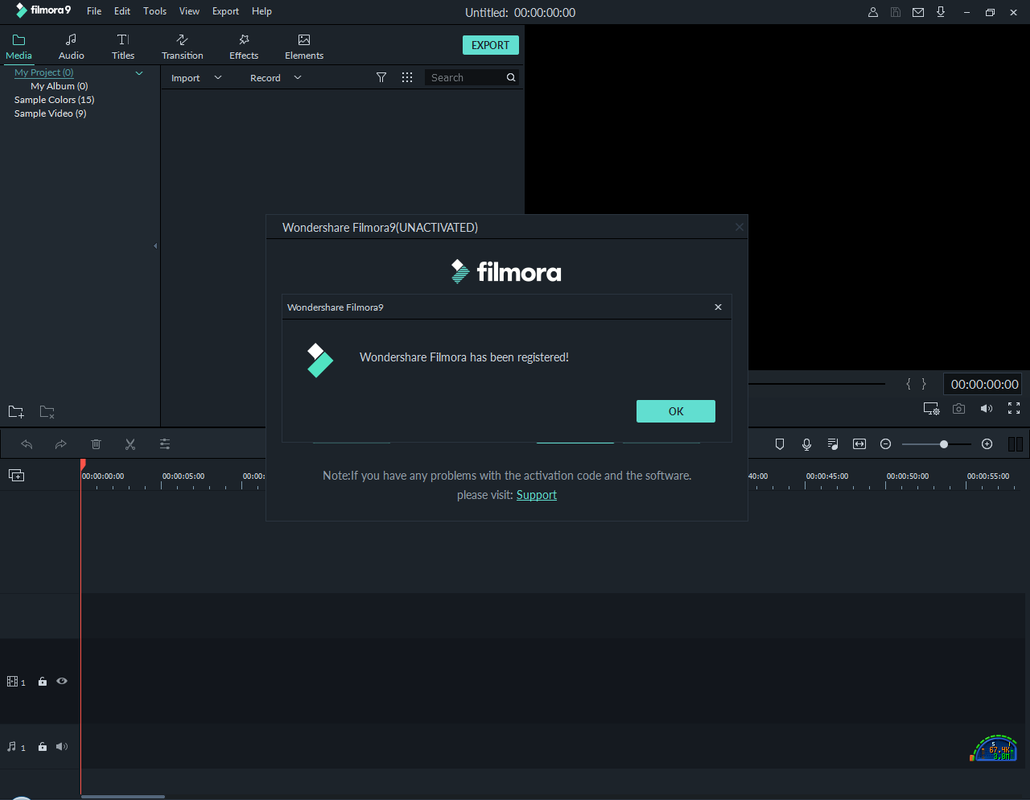Image resolution: width=1030 pixels, height=800 pixels.
Task: Click the mark in brace icon
Action: click(x=908, y=384)
